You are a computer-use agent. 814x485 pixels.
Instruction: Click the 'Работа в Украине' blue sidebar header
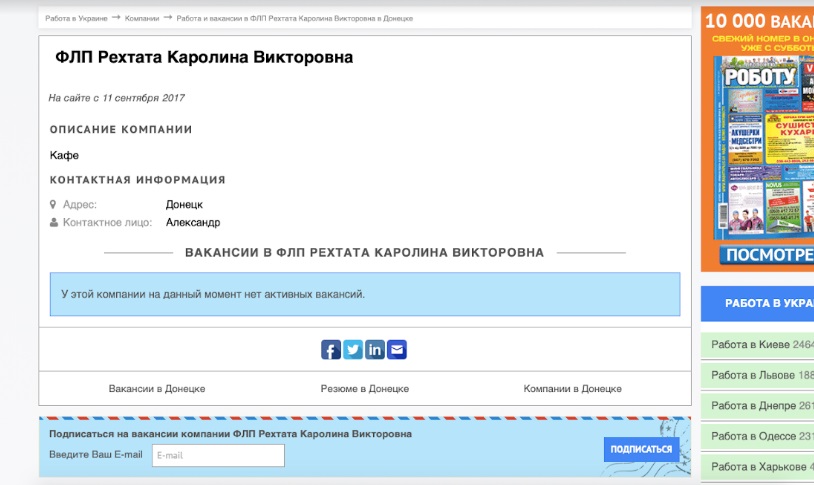758,303
